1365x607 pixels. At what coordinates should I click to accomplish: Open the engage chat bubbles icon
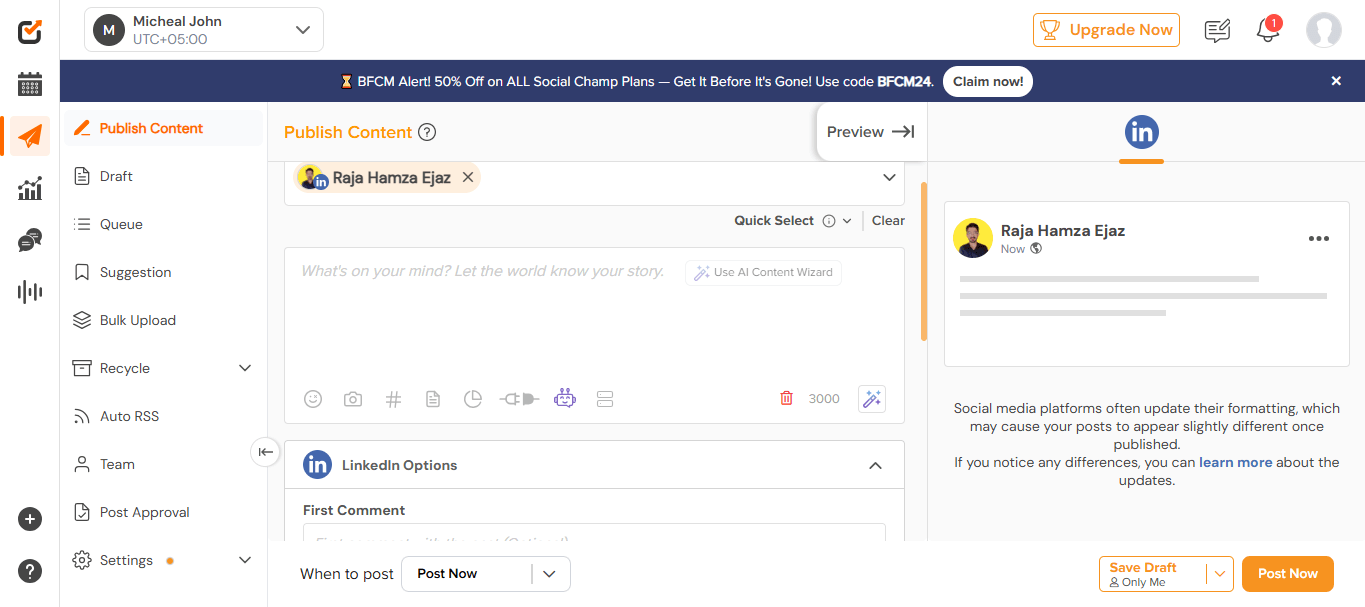30,240
